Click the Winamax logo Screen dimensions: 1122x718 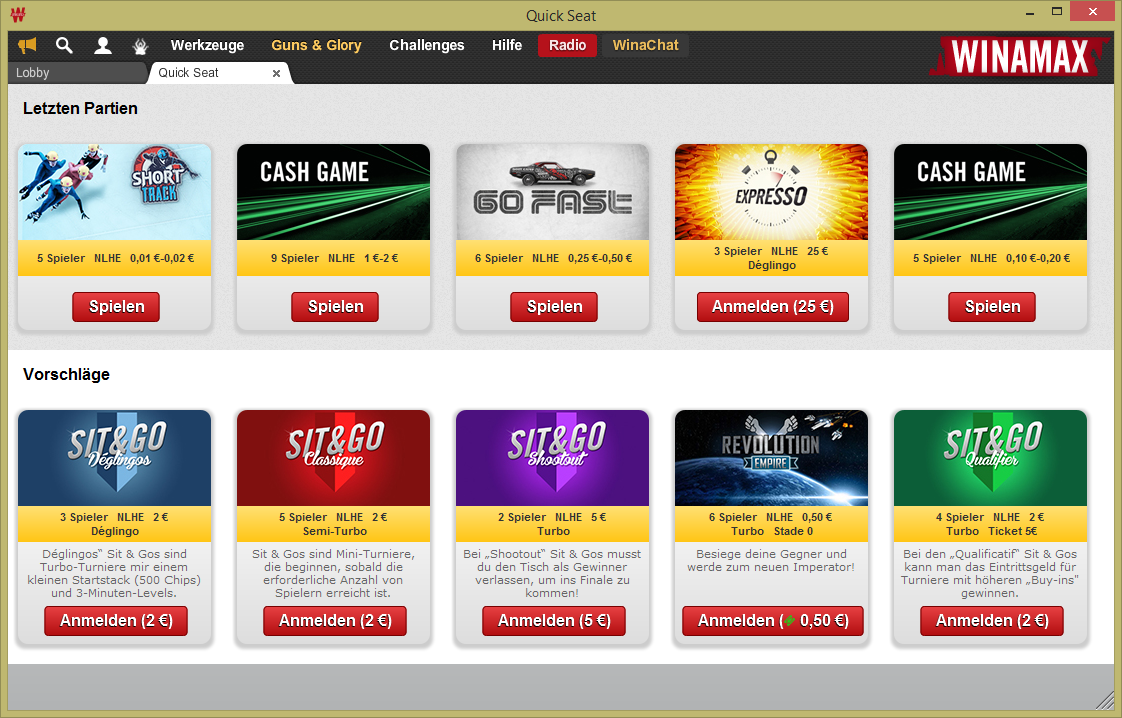(x=1019, y=56)
